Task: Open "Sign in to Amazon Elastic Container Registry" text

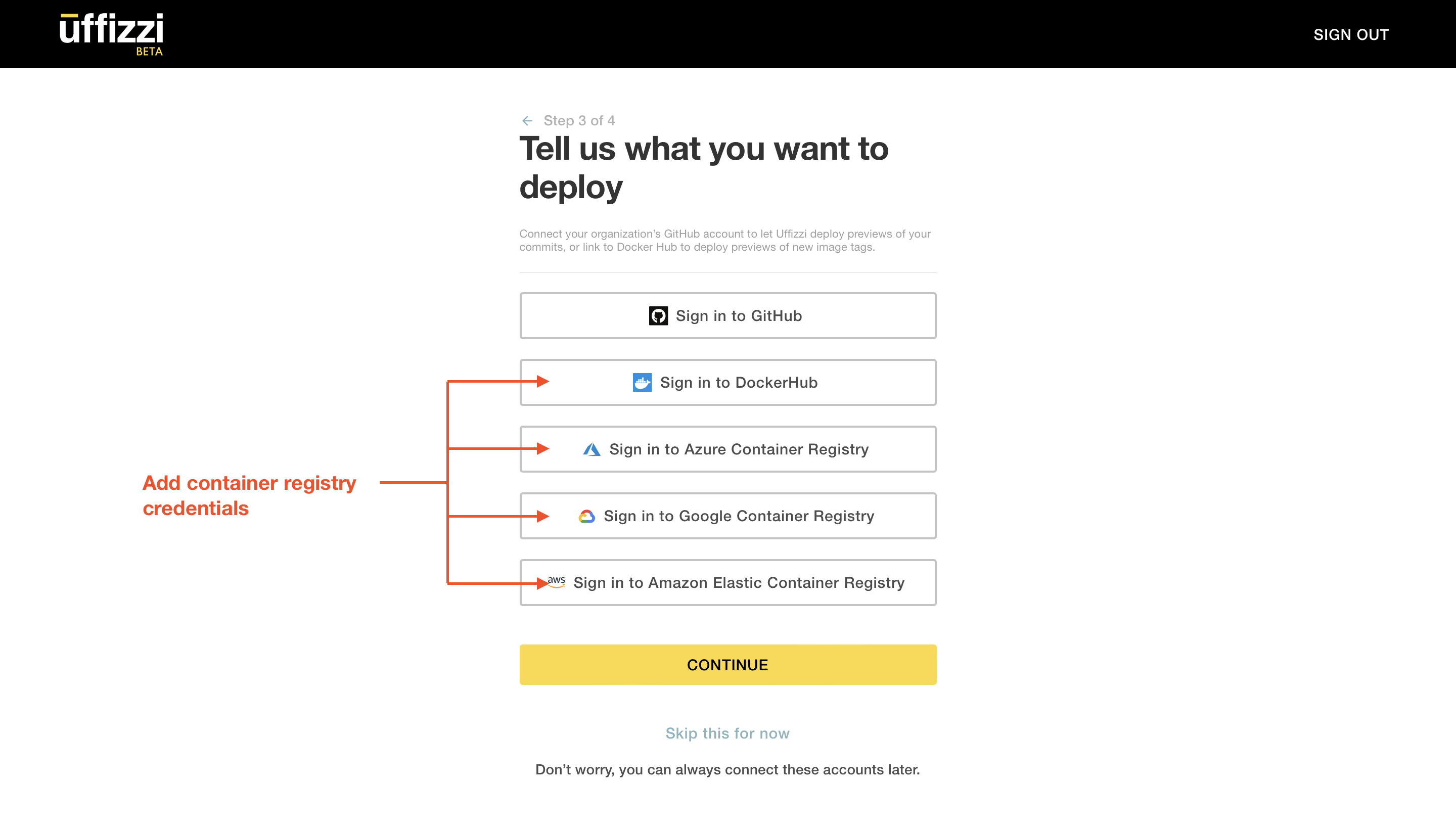Action: pos(739,582)
